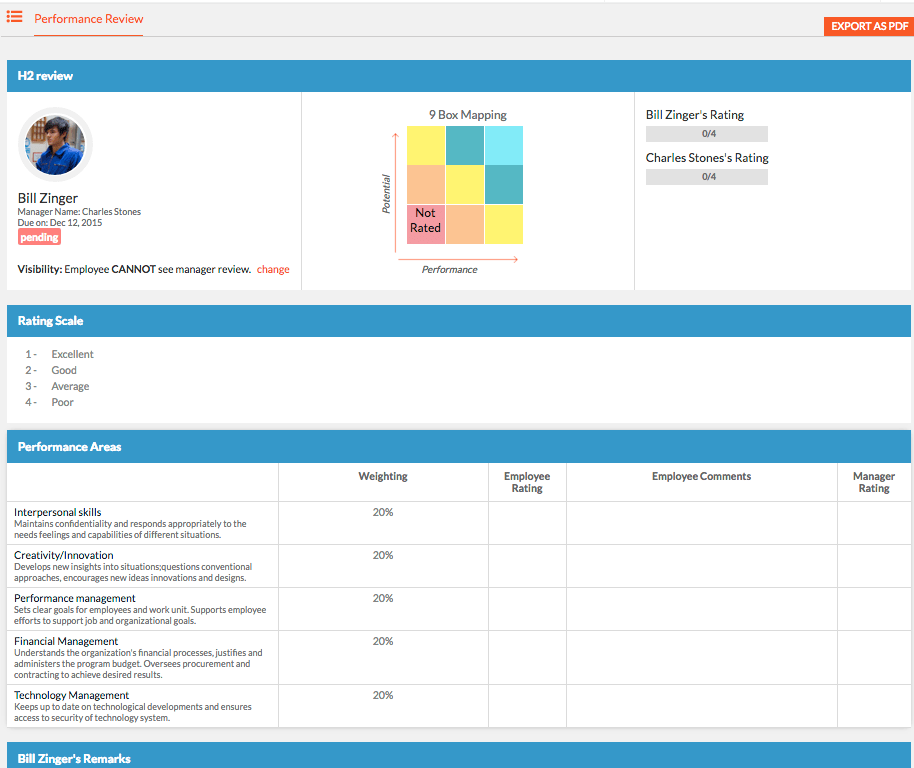Click the 20% weighting for Interpersonal skills
The height and width of the screenshot is (768, 914).
(x=383, y=512)
